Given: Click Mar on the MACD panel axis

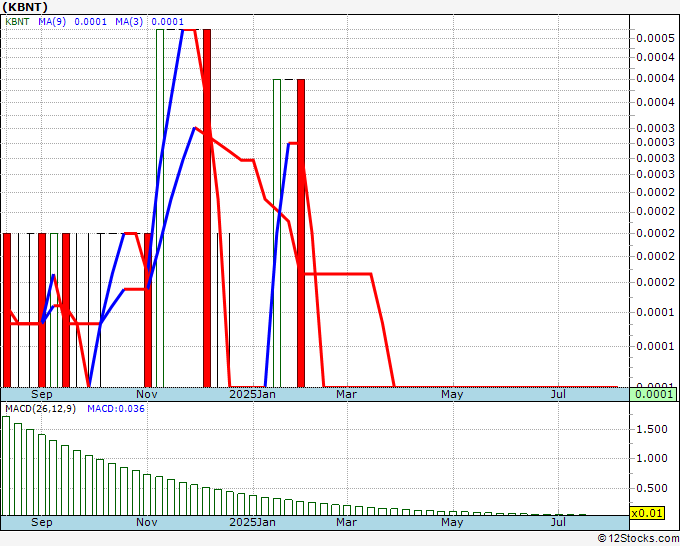Looking at the screenshot, I should tap(347, 522).
